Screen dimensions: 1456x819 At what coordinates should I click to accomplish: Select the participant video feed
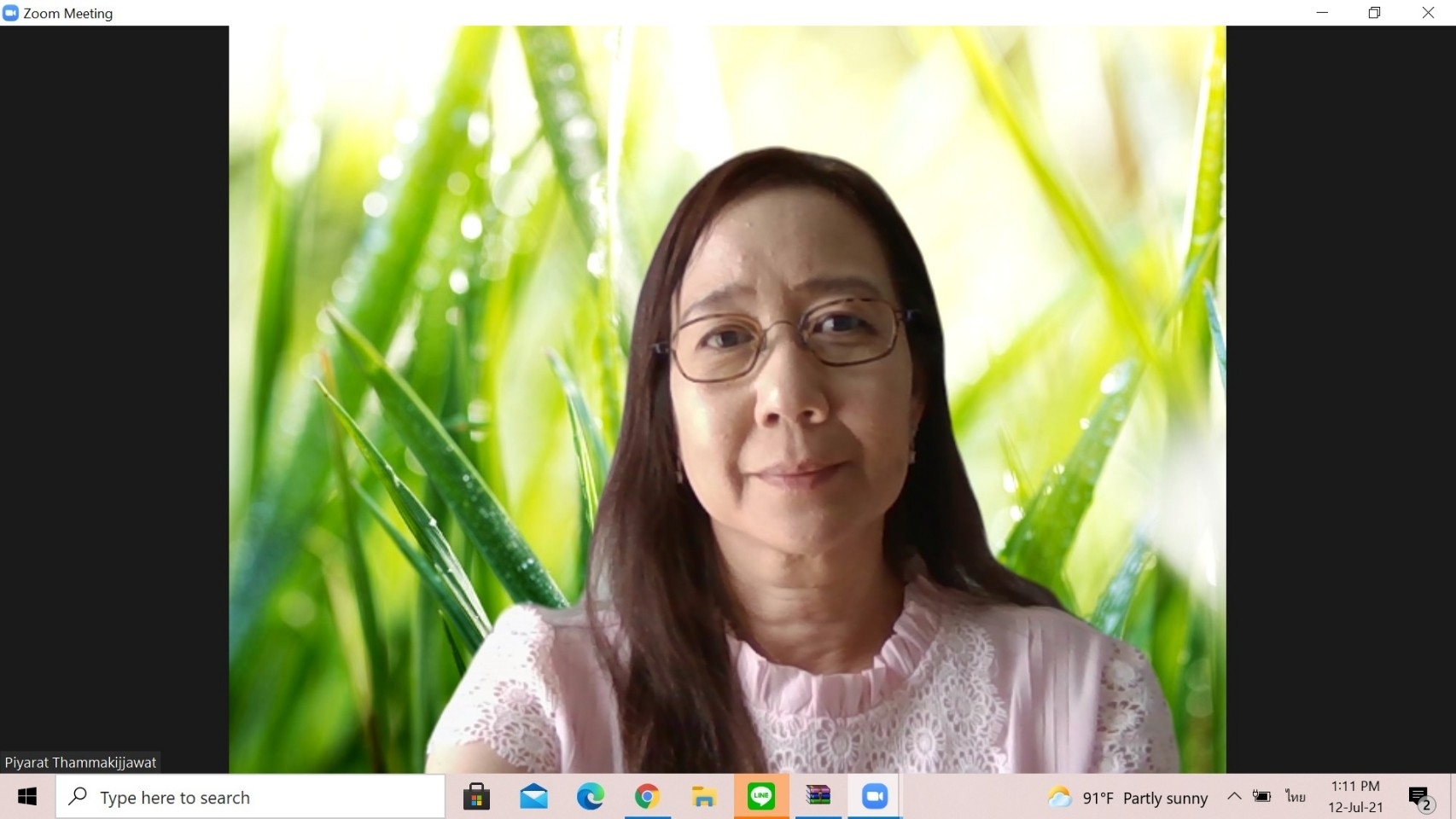pos(727,399)
